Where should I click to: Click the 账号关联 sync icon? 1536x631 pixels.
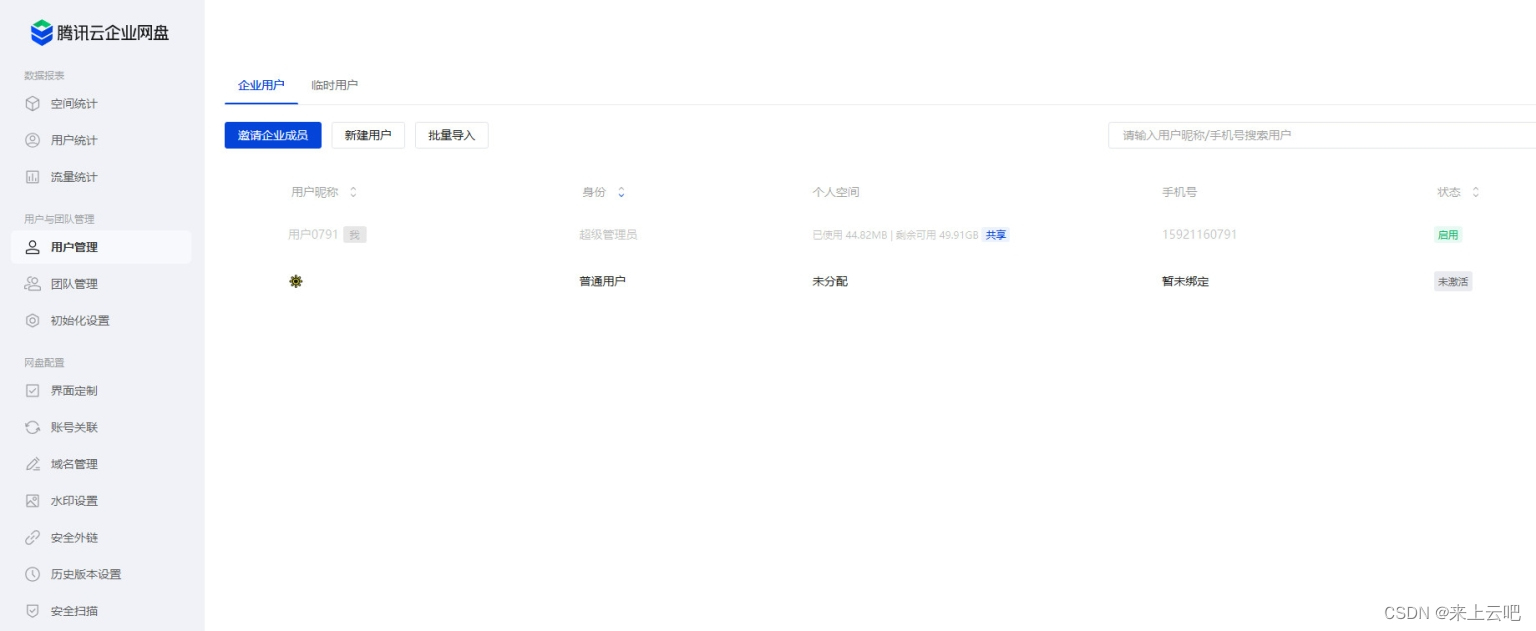click(x=32, y=427)
